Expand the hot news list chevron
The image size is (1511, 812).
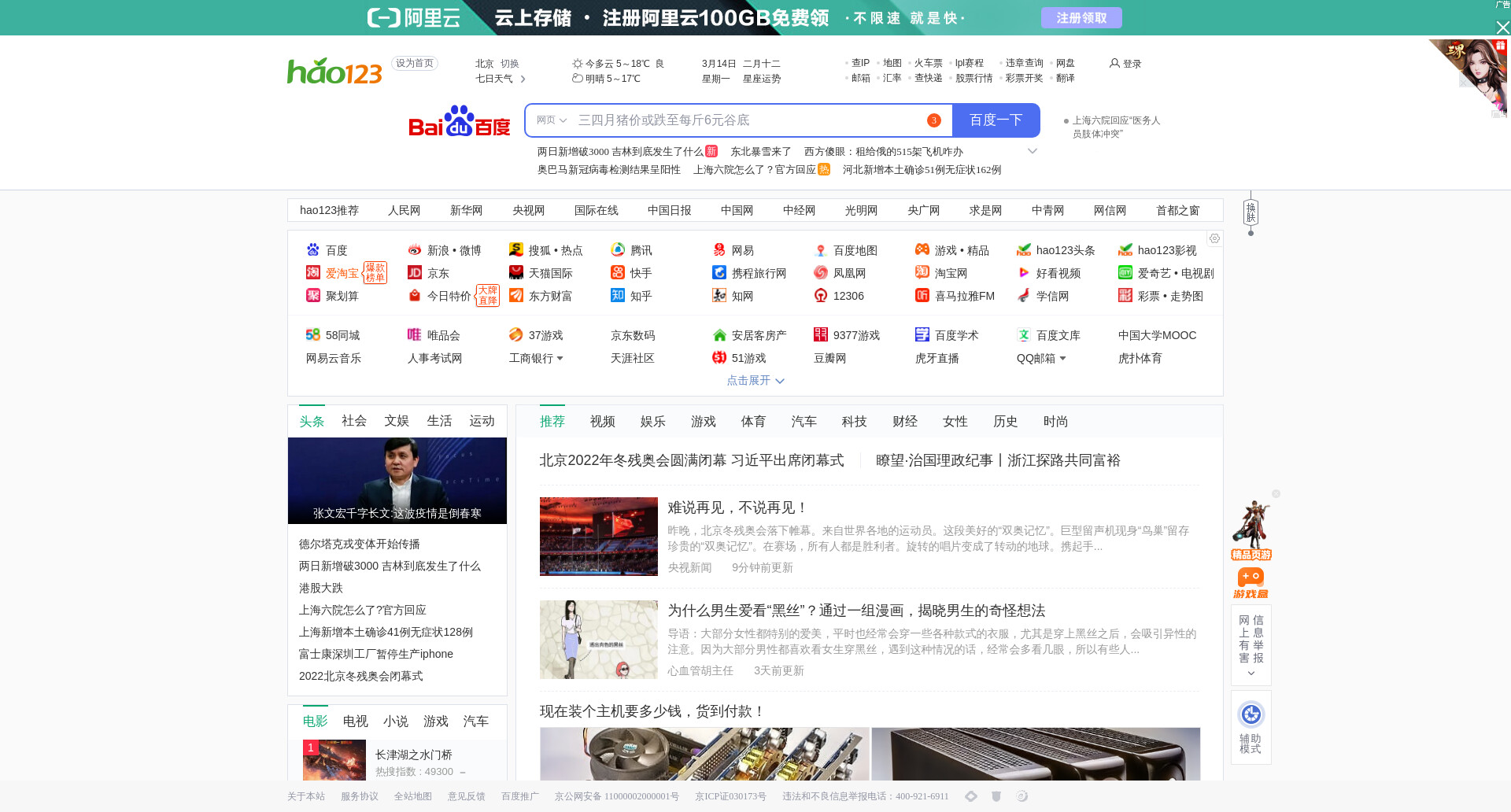click(1033, 151)
